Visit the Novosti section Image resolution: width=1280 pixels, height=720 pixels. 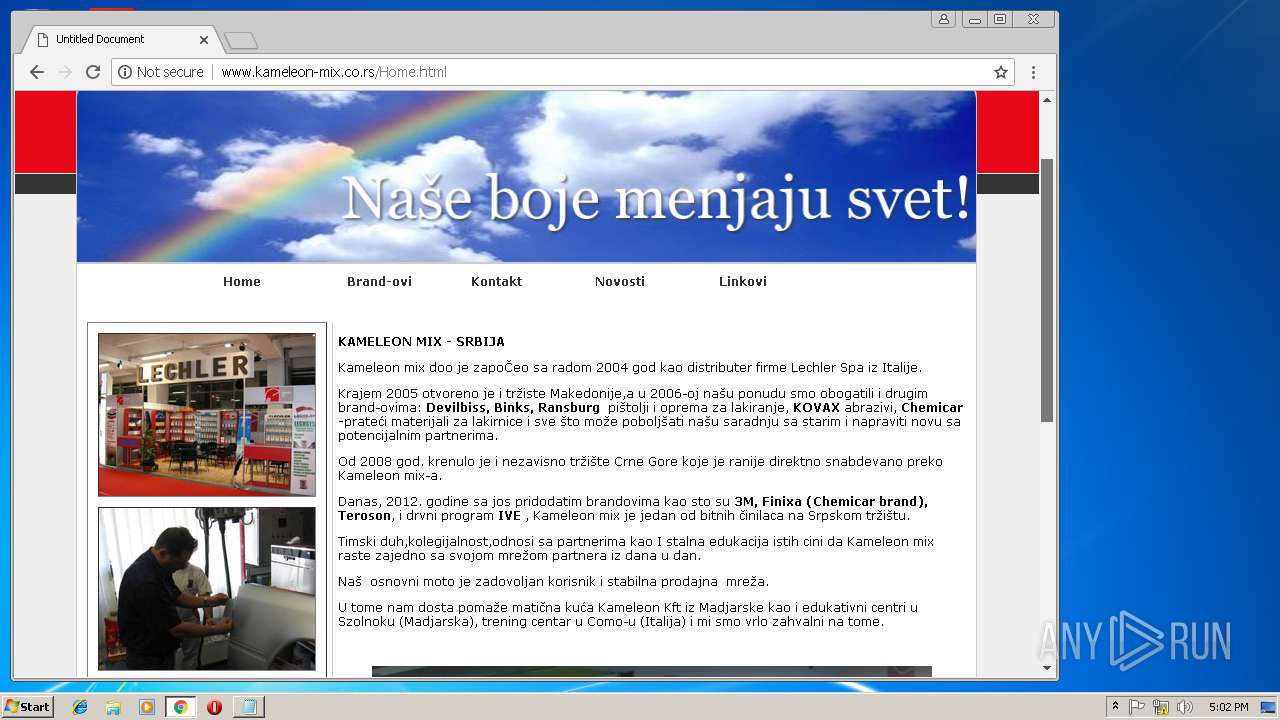620,282
